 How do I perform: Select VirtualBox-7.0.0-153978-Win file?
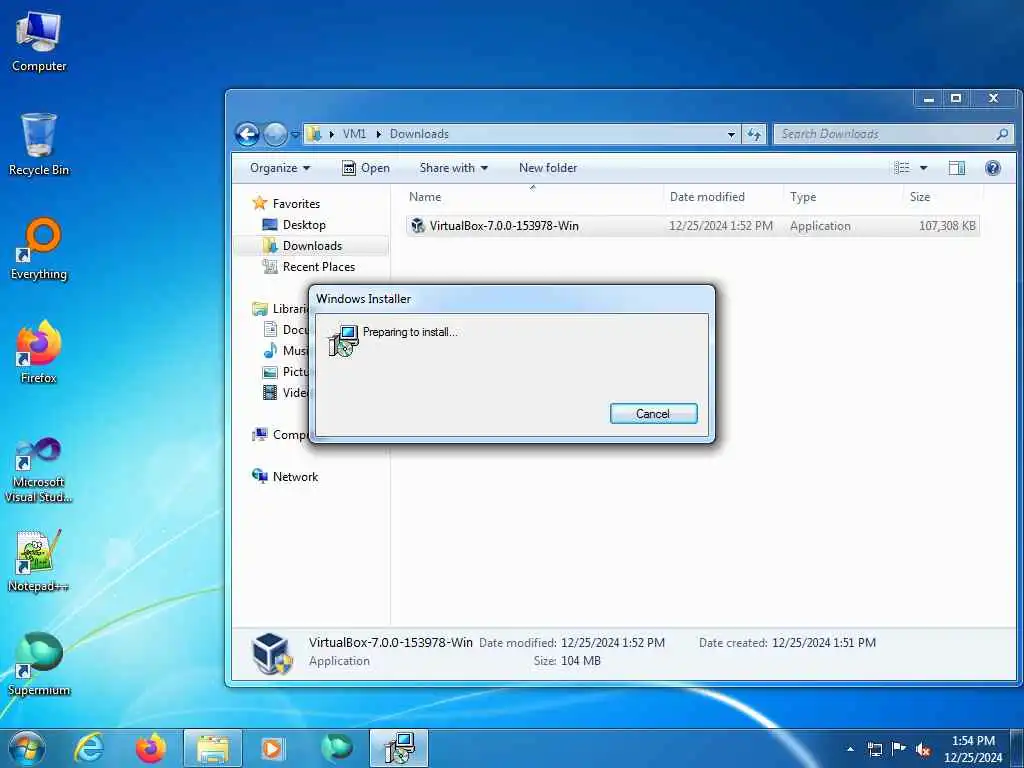[x=692, y=226]
